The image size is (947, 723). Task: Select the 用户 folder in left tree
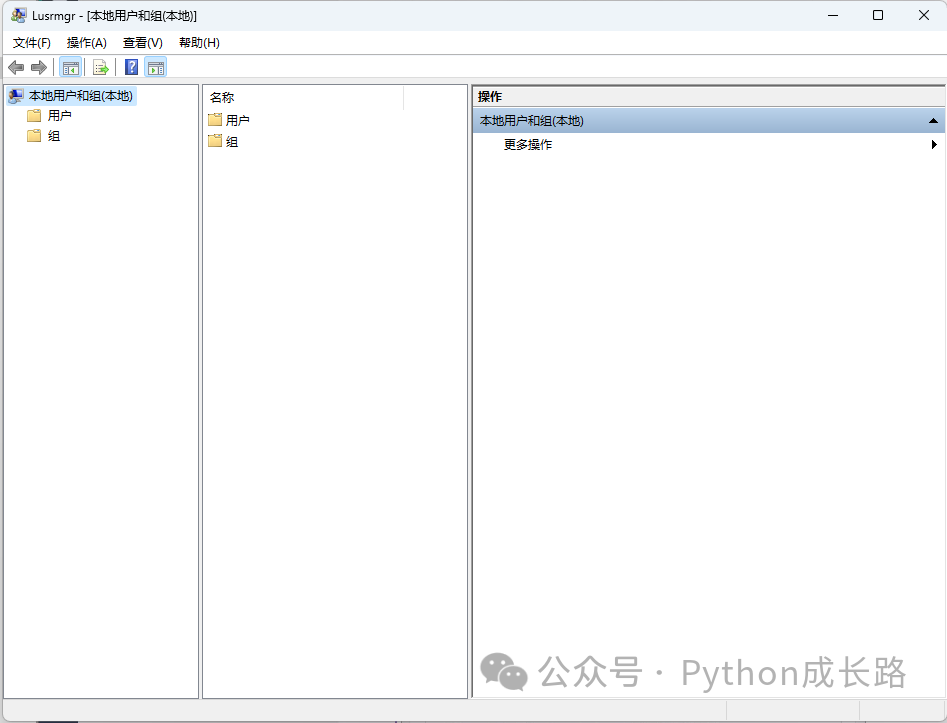pyautogui.click(x=59, y=116)
